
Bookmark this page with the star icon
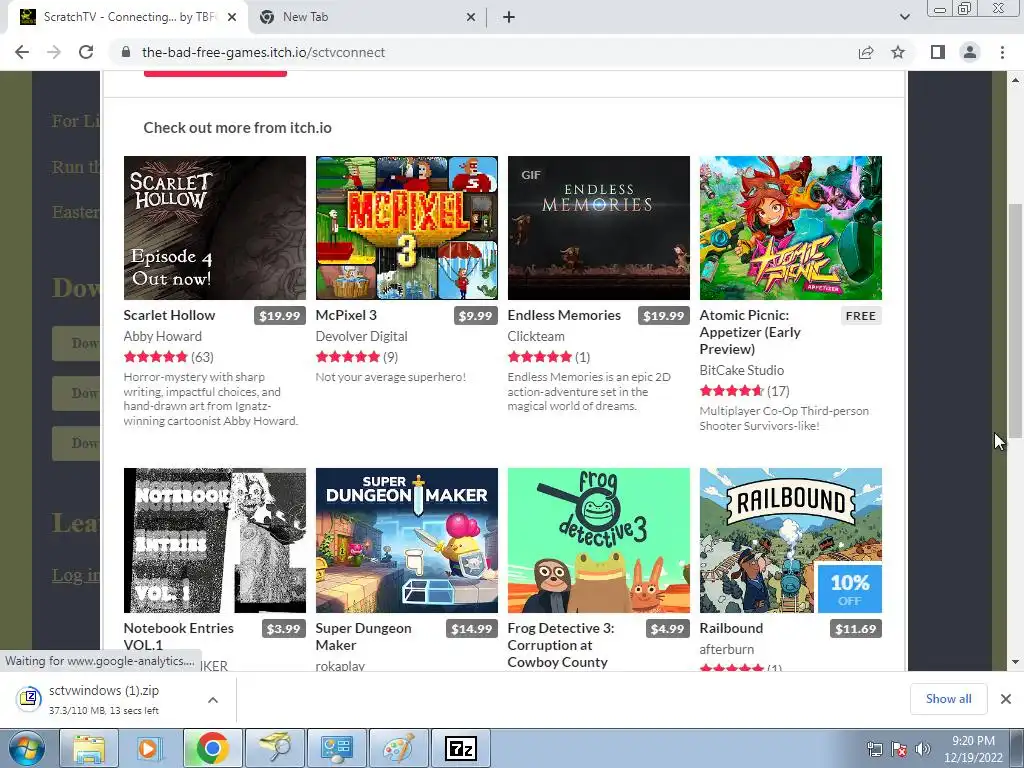tap(898, 52)
